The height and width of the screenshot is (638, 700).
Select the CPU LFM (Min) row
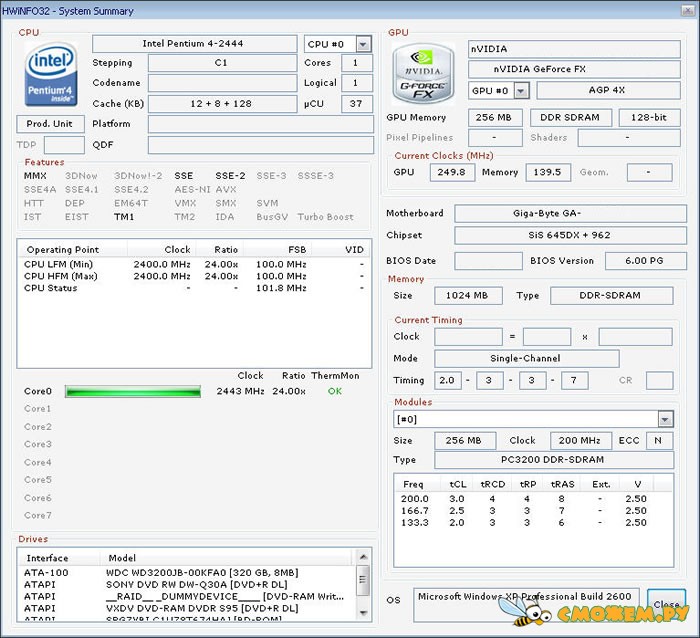pos(194,264)
